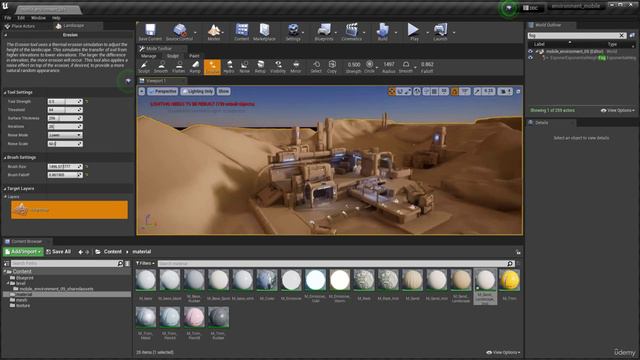
Task: Click the Save All button
Action: coord(59,252)
